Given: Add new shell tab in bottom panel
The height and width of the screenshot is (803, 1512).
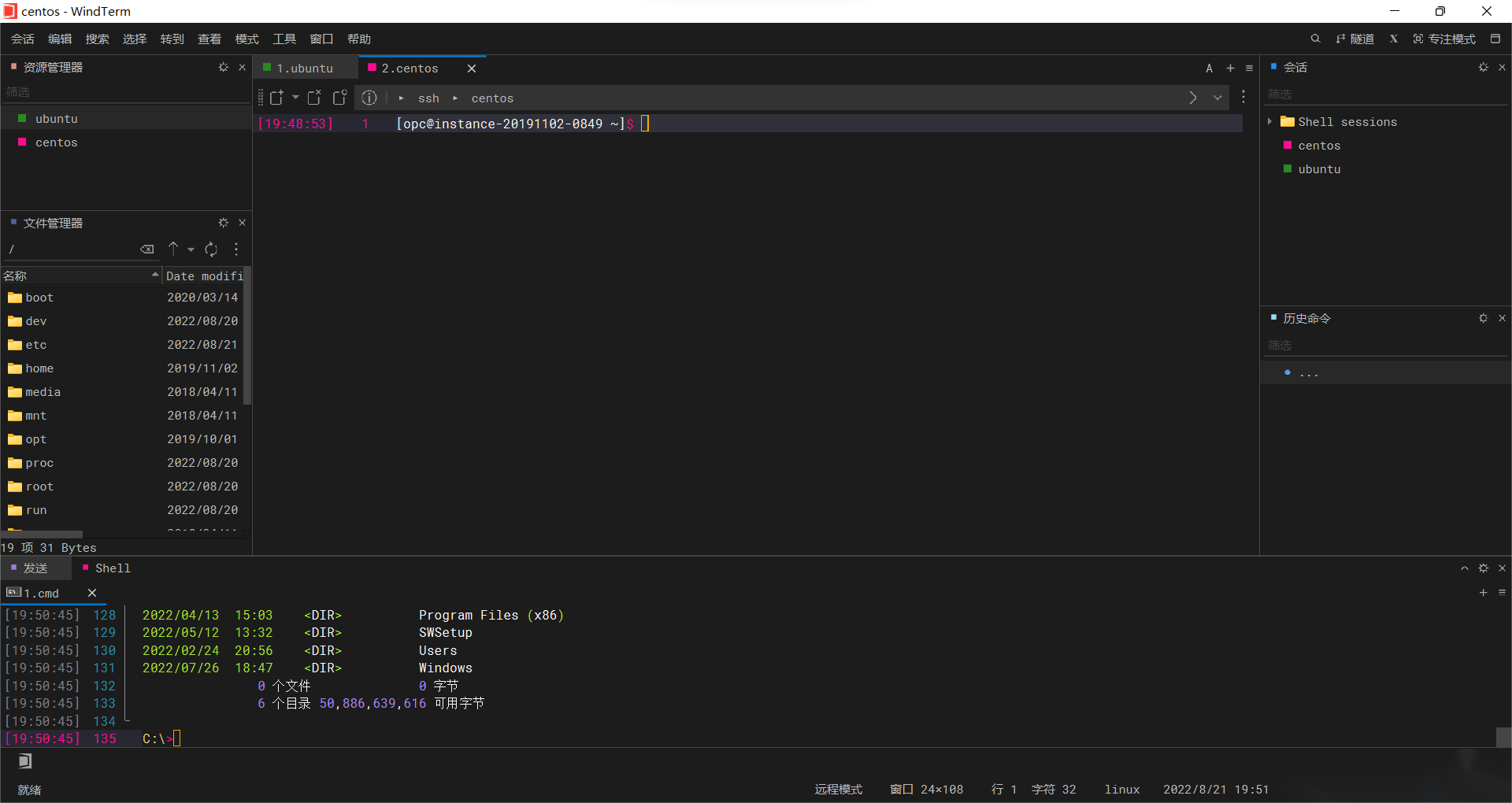Looking at the screenshot, I should coord(1484,593).
